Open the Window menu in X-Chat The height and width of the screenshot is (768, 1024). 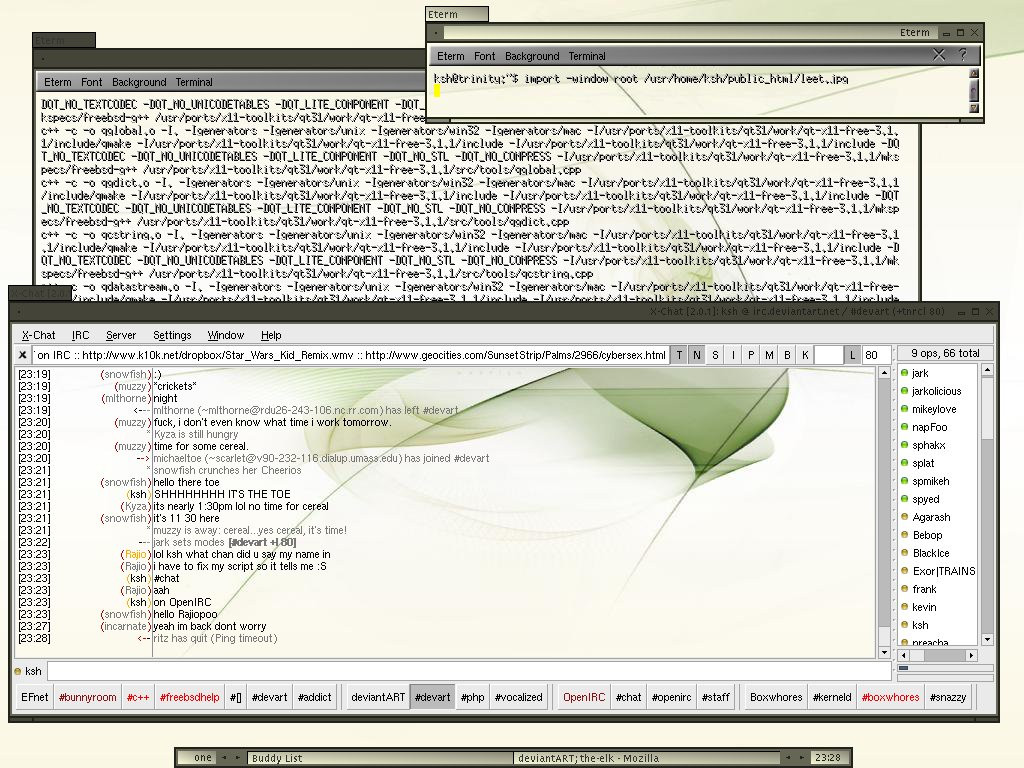[225, 335]
